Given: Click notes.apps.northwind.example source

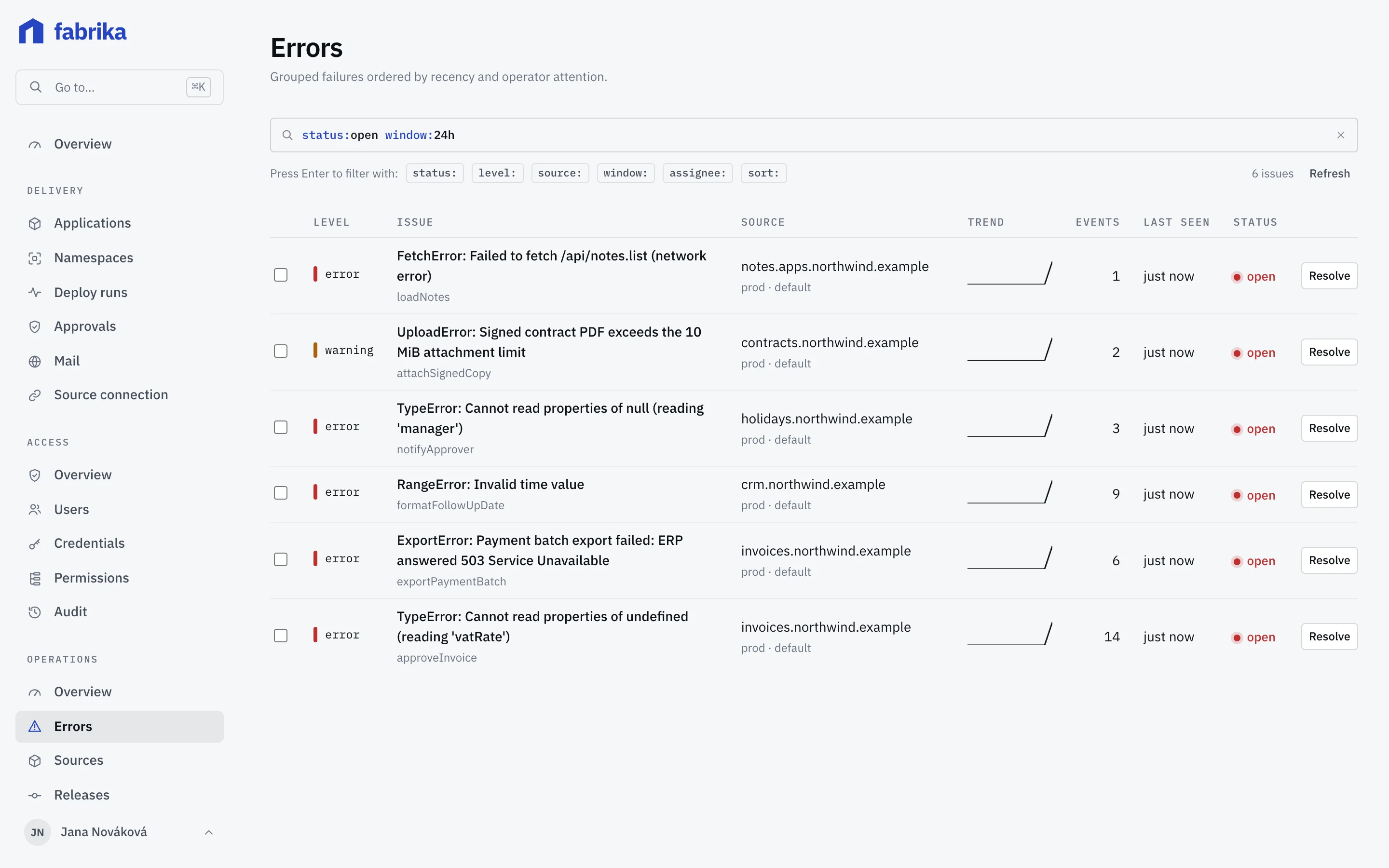Looking at the screenshot, I should 834,266.
